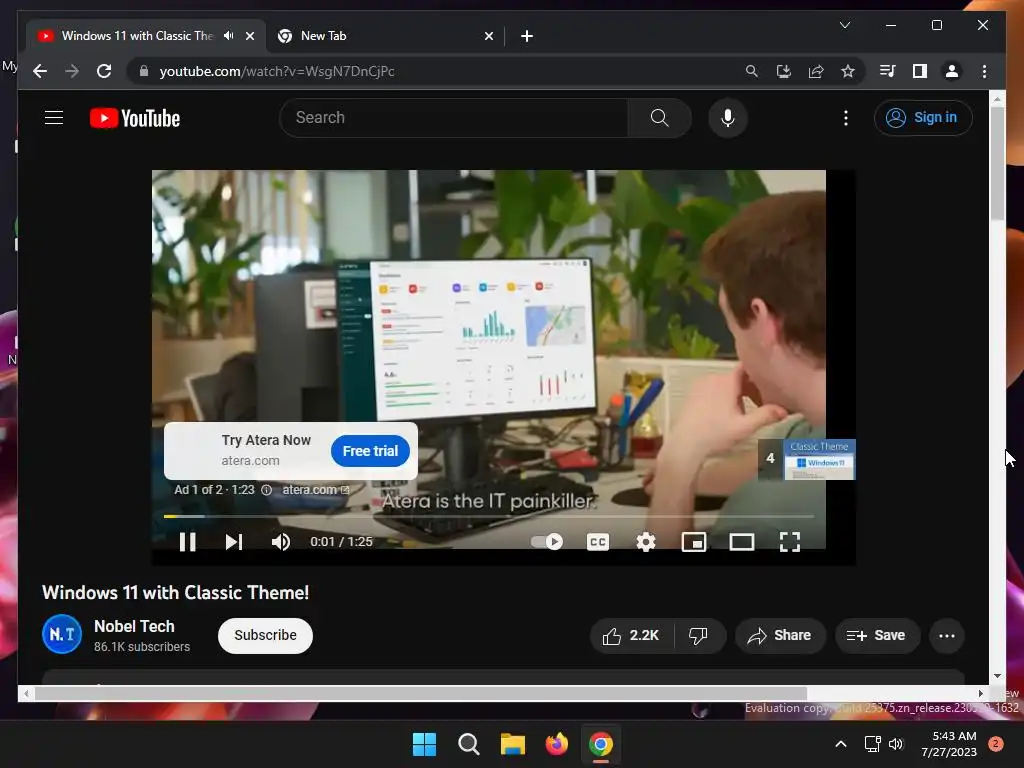This screenshot has height=768, width=1024.
Task: Pause the video playback
Action: (187, 541)
